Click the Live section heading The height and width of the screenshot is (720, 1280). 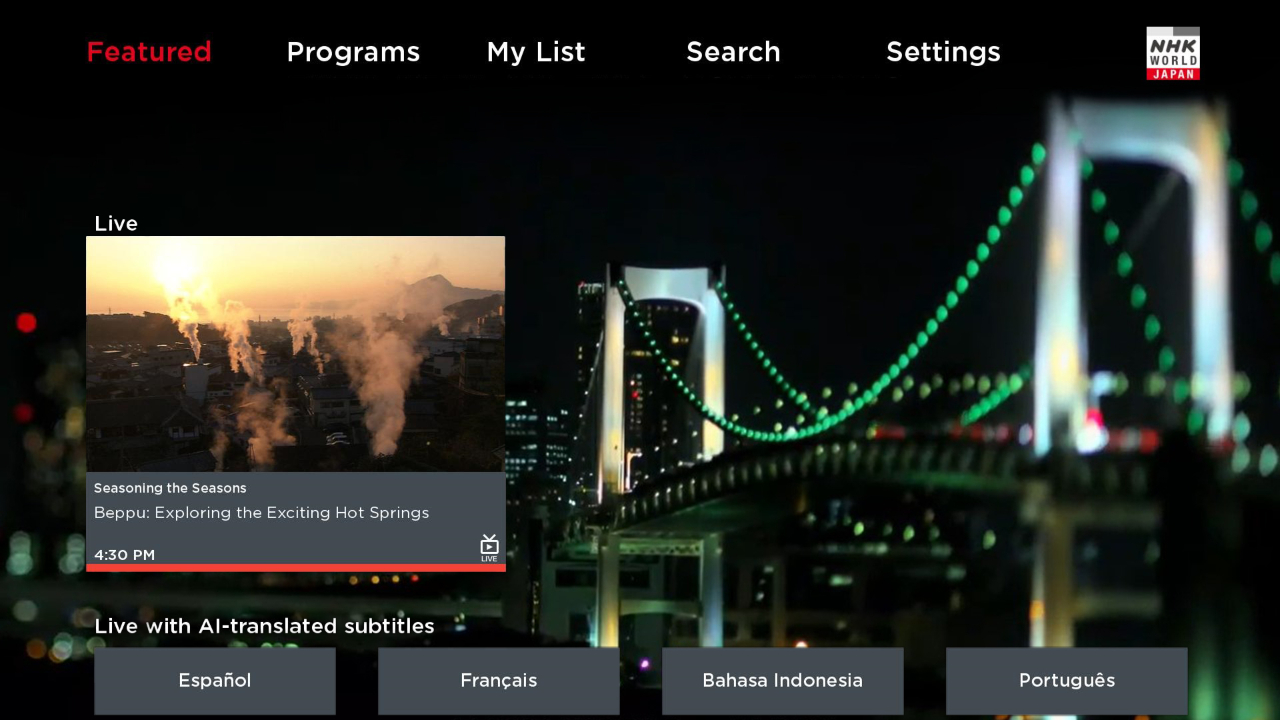pyautogui.click(x=116, y=223)
